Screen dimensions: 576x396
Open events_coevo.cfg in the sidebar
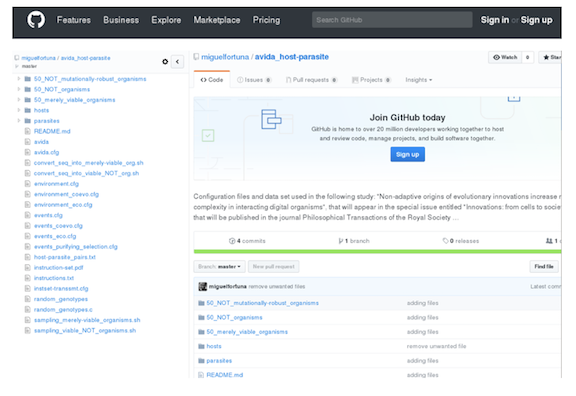[58, 226]
